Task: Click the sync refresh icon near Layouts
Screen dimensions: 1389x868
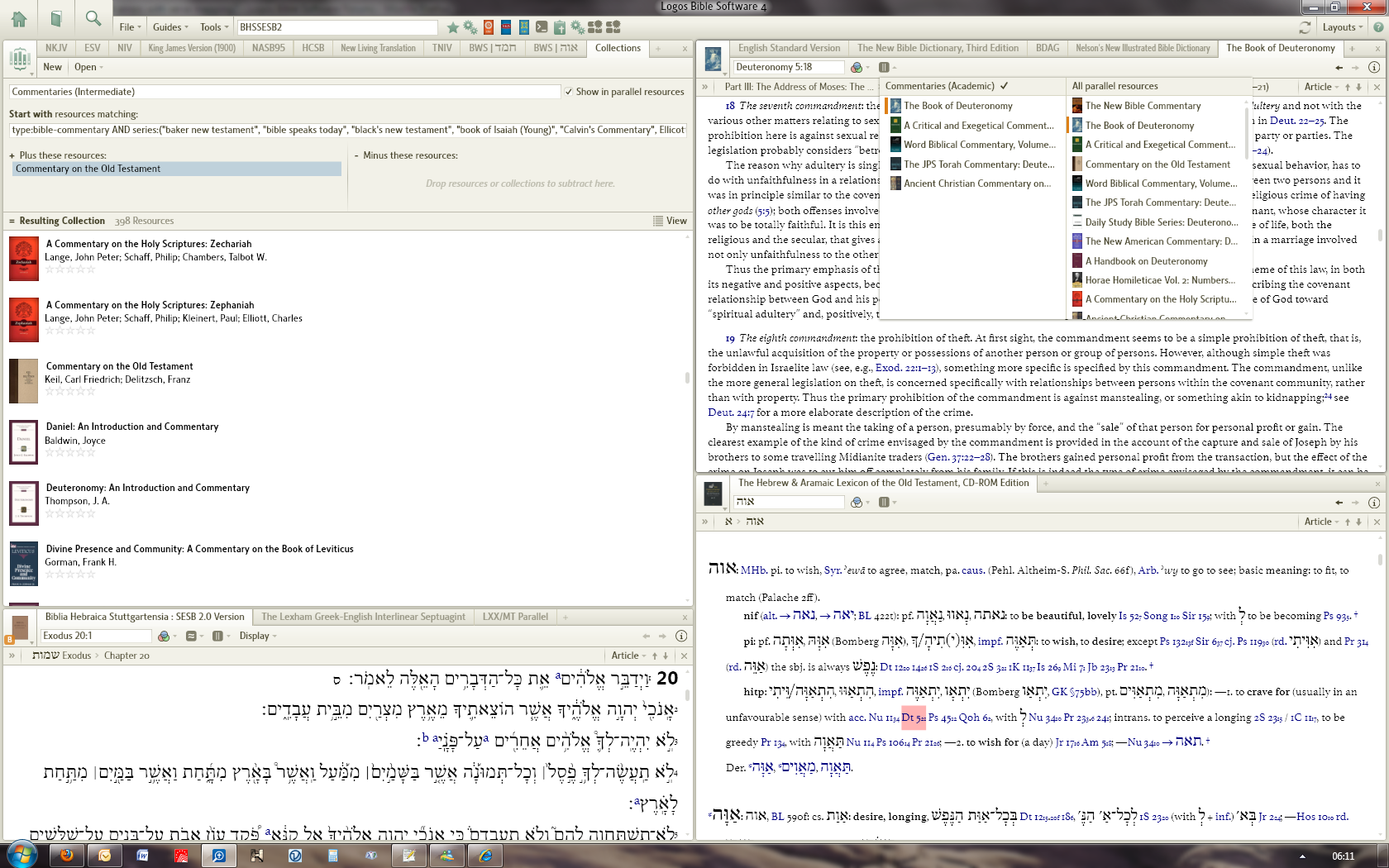Action: tap(1305, 27)
